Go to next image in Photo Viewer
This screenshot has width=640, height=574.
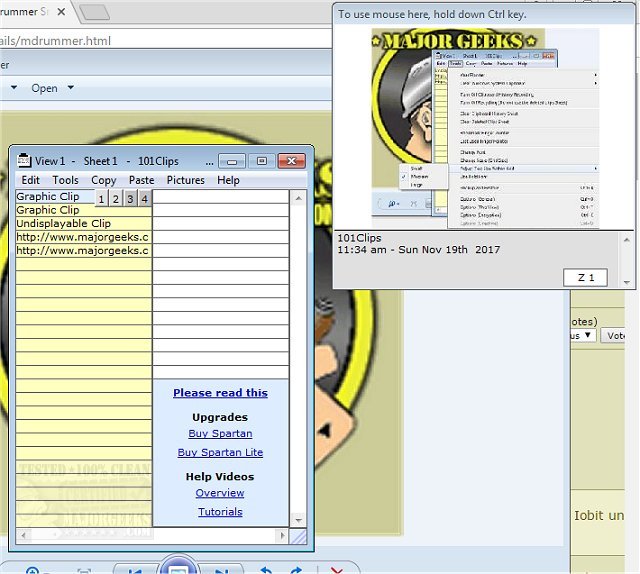(222, 570)
